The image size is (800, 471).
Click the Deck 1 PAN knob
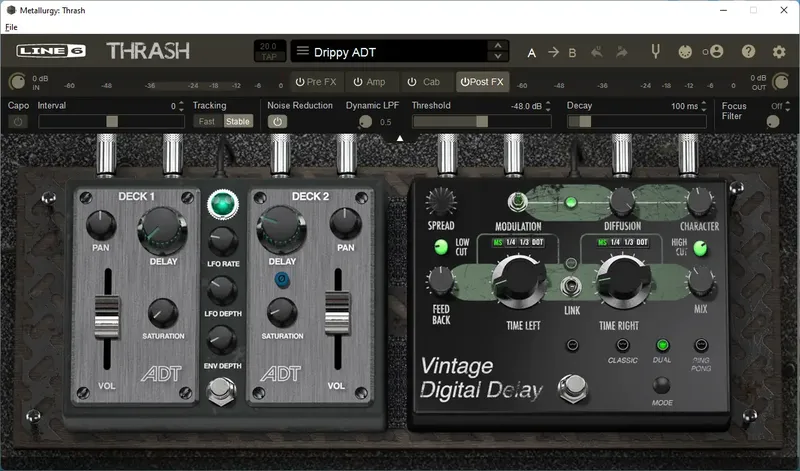101,225
